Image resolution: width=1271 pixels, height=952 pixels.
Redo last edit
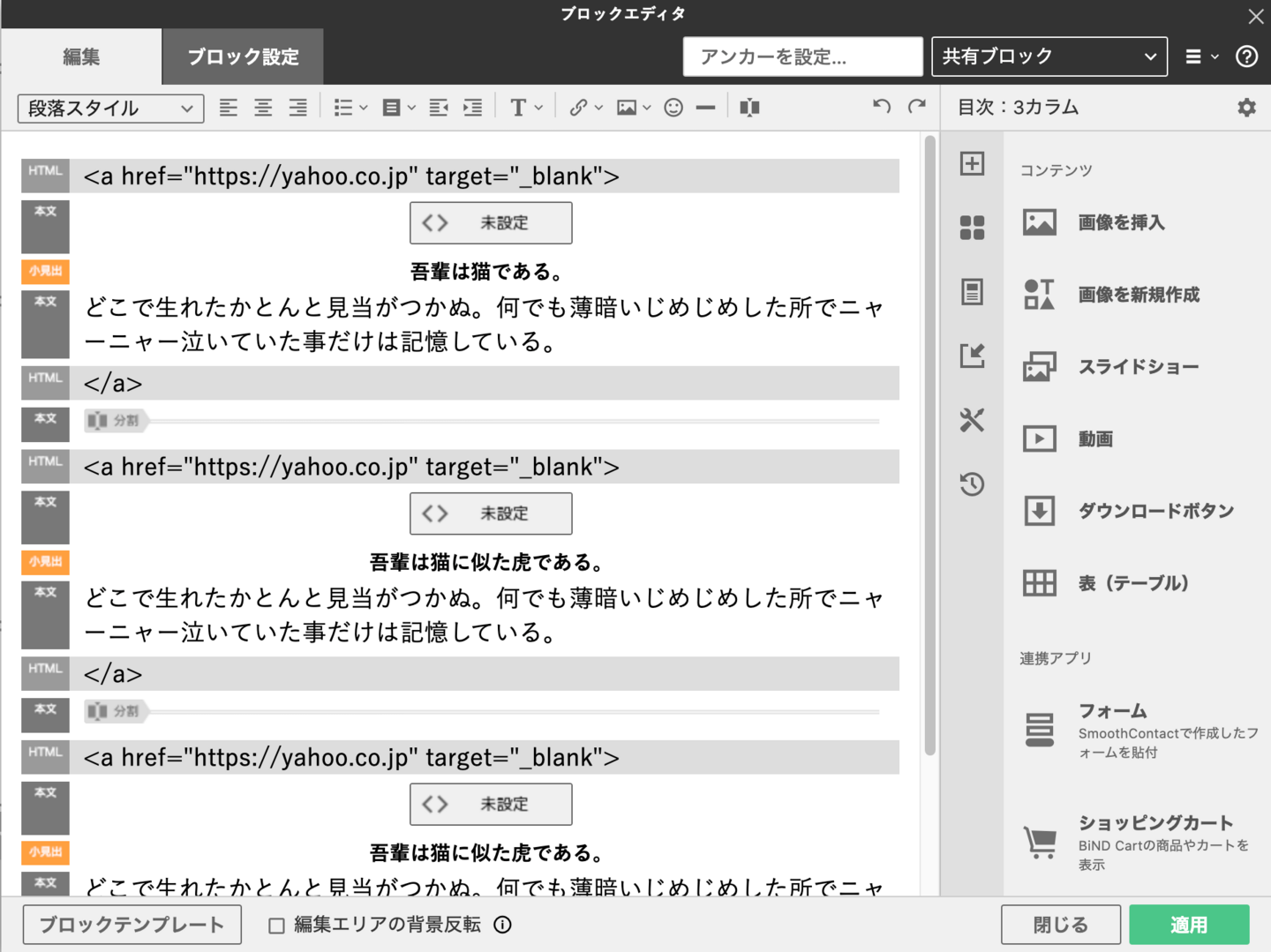tap(917, 107)
